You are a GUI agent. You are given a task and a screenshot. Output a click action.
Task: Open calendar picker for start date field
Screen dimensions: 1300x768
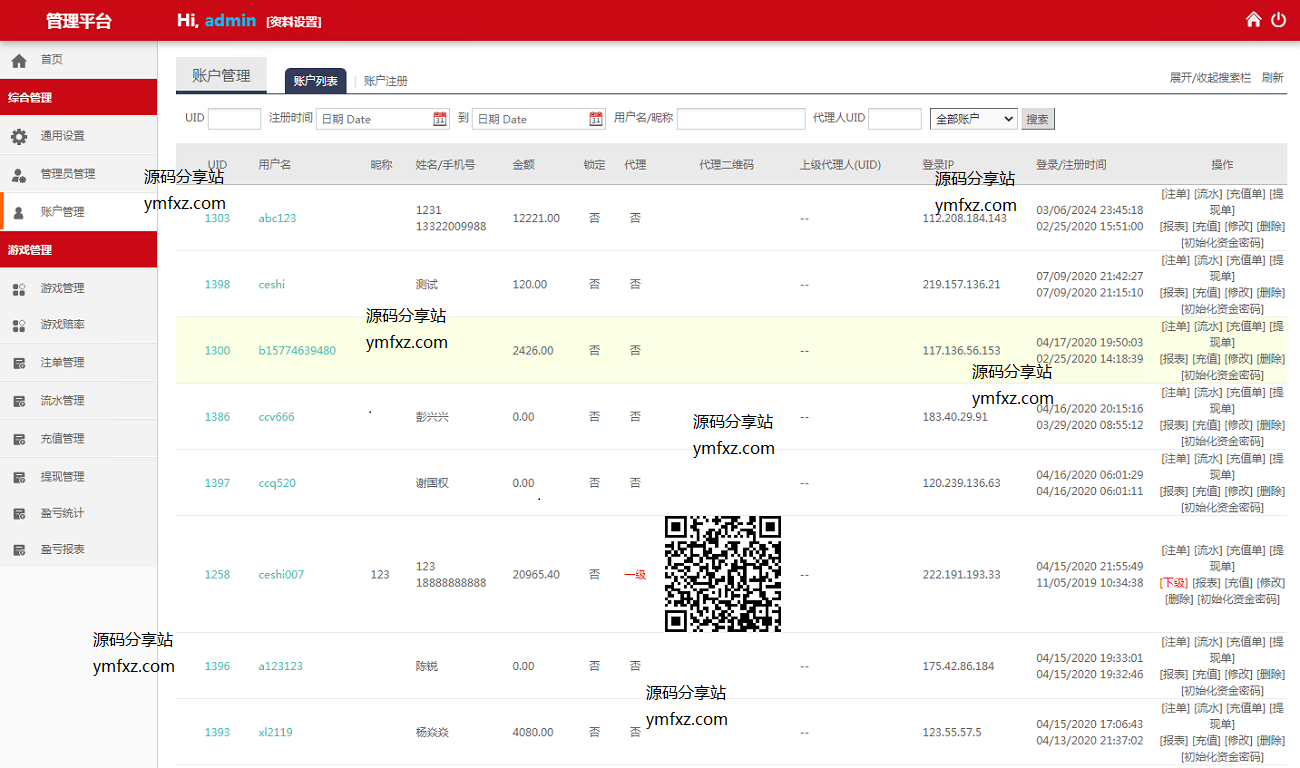pyautogui.click(x=440, y=119)
